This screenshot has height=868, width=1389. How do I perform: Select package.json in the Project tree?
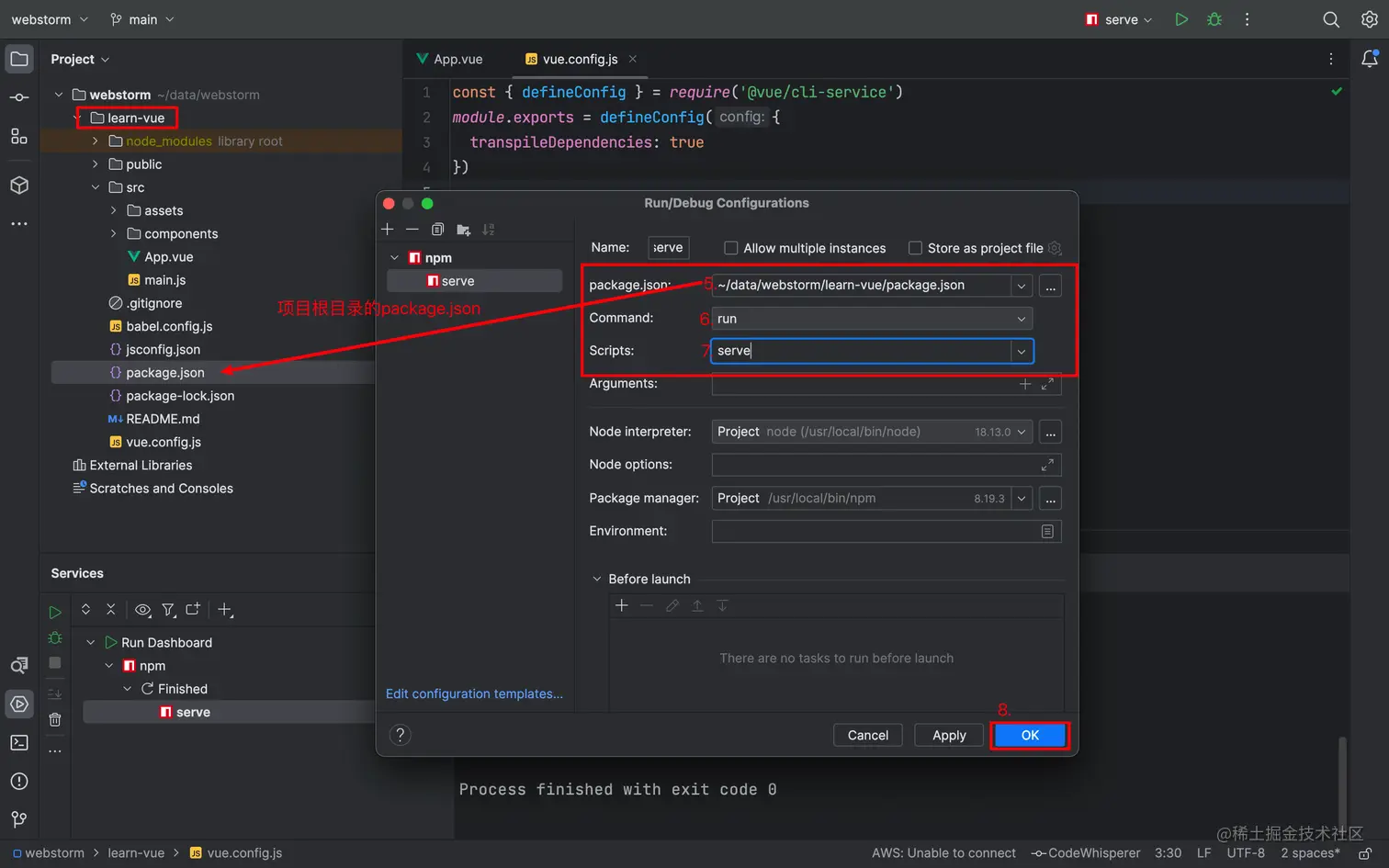[x=165, y=373]
